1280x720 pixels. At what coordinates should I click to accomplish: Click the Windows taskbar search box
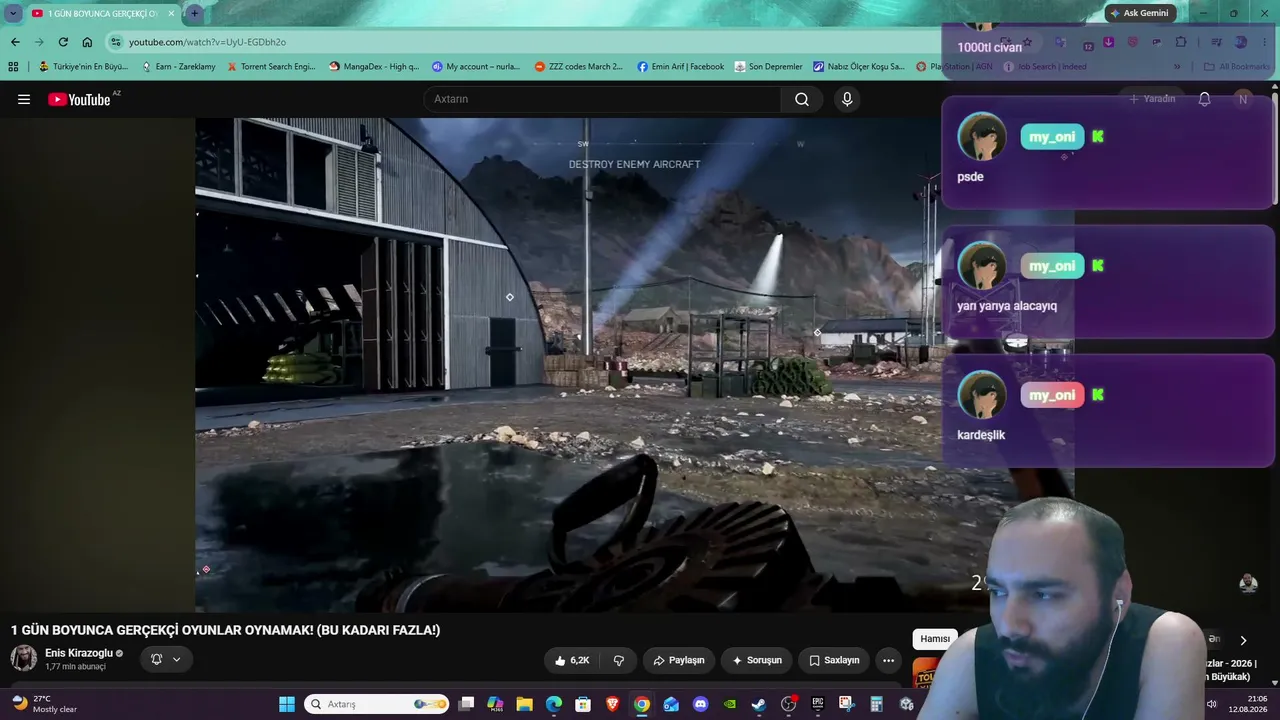point(376,704)
